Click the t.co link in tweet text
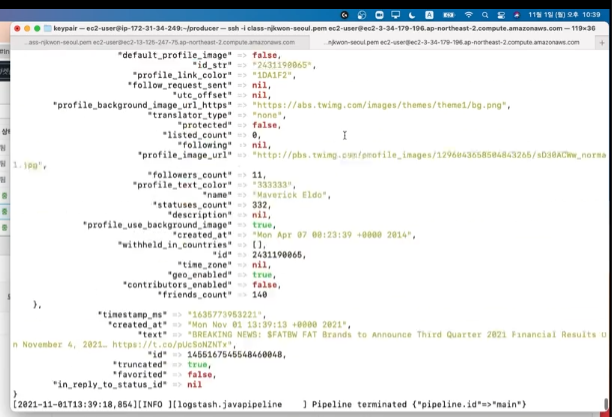The width and height of the screenshot is (612, 417). pos(172,345)
